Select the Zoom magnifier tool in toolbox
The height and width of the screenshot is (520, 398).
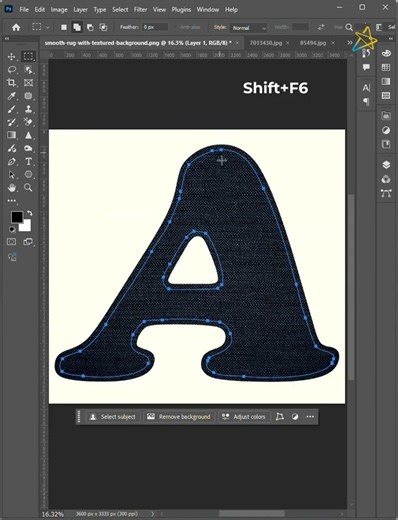click(28, 188)
